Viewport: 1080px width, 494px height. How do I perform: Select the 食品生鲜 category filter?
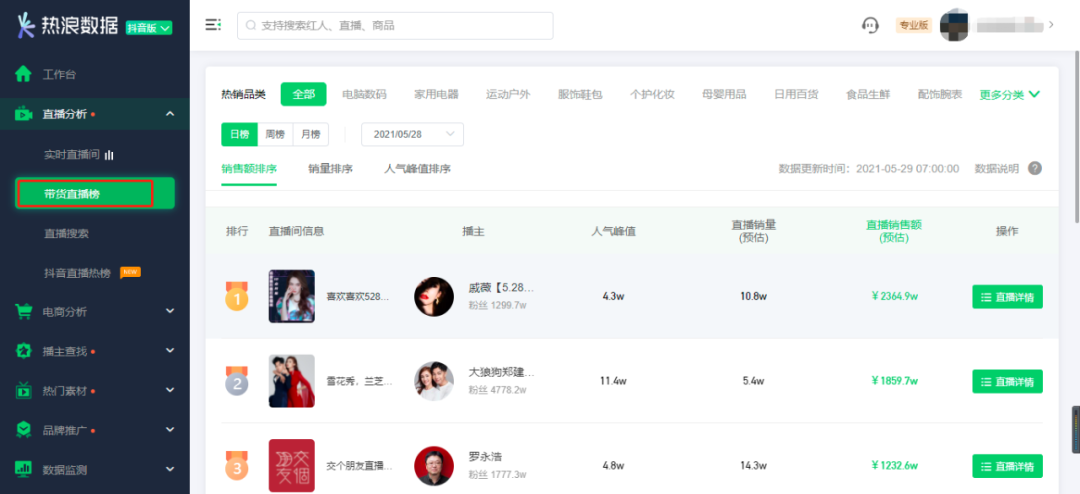click(868, 94)
